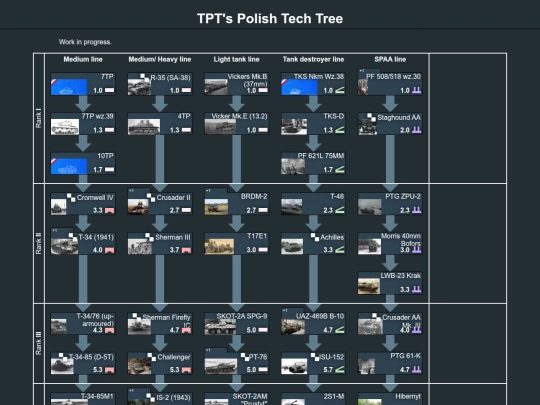Click the medium tank icon on Cromwell IV card
Image resolution: width=540 pixels, height=405 pixels.
pyautogui.click(x=110, y=210)
